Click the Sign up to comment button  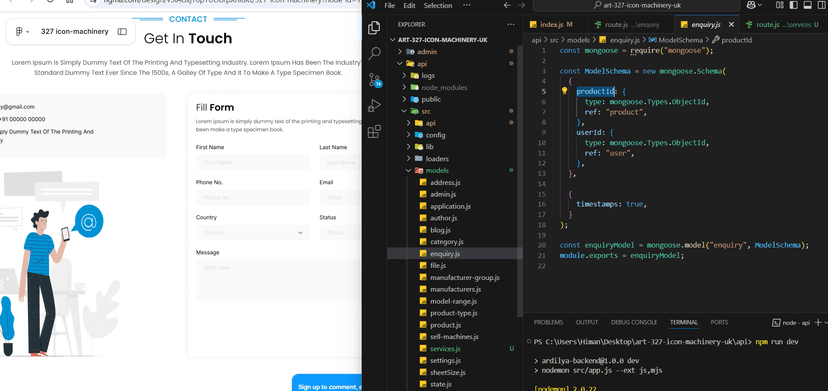327,384
